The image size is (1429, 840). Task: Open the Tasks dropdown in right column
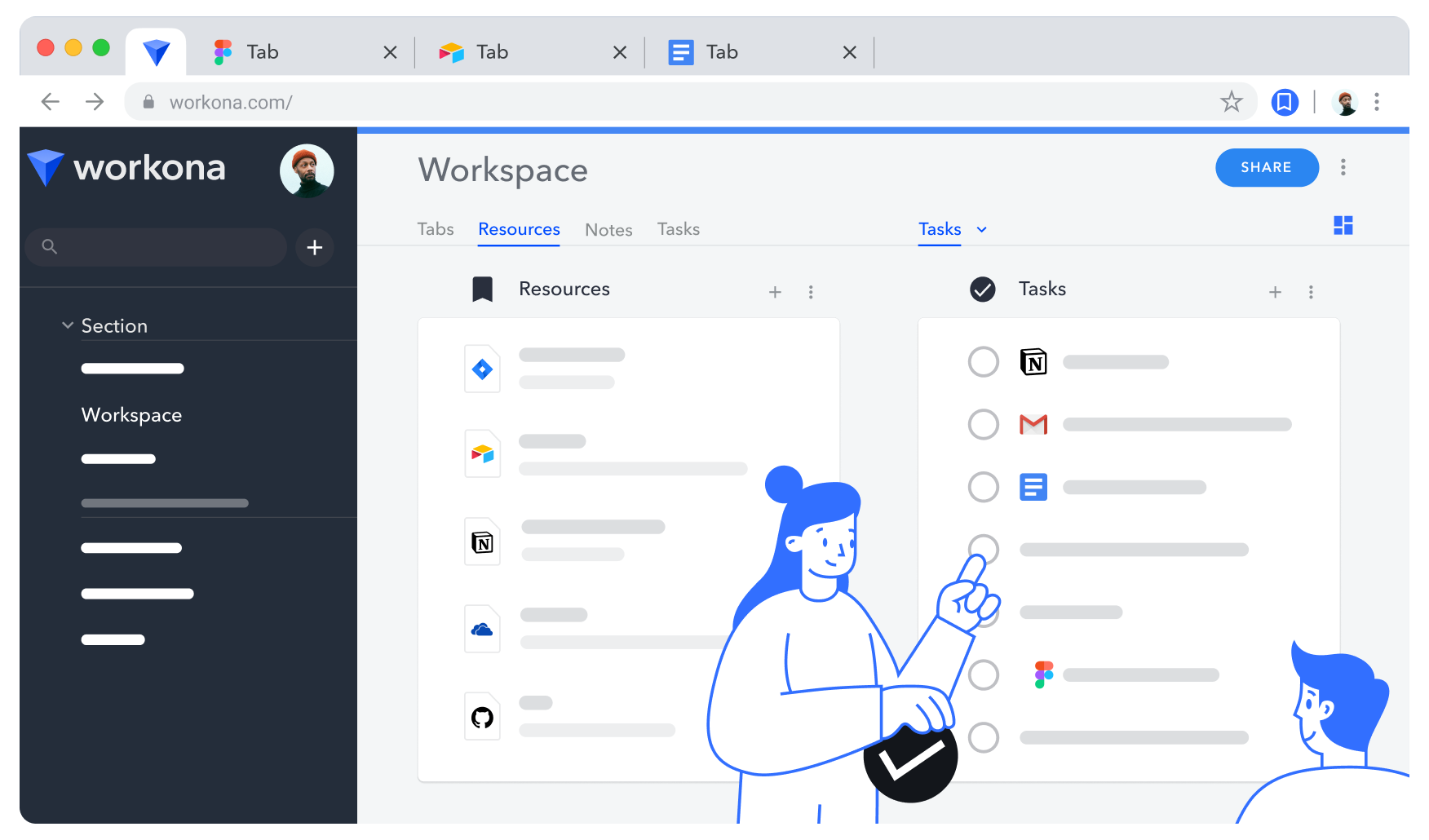click(x=953, y=229)
